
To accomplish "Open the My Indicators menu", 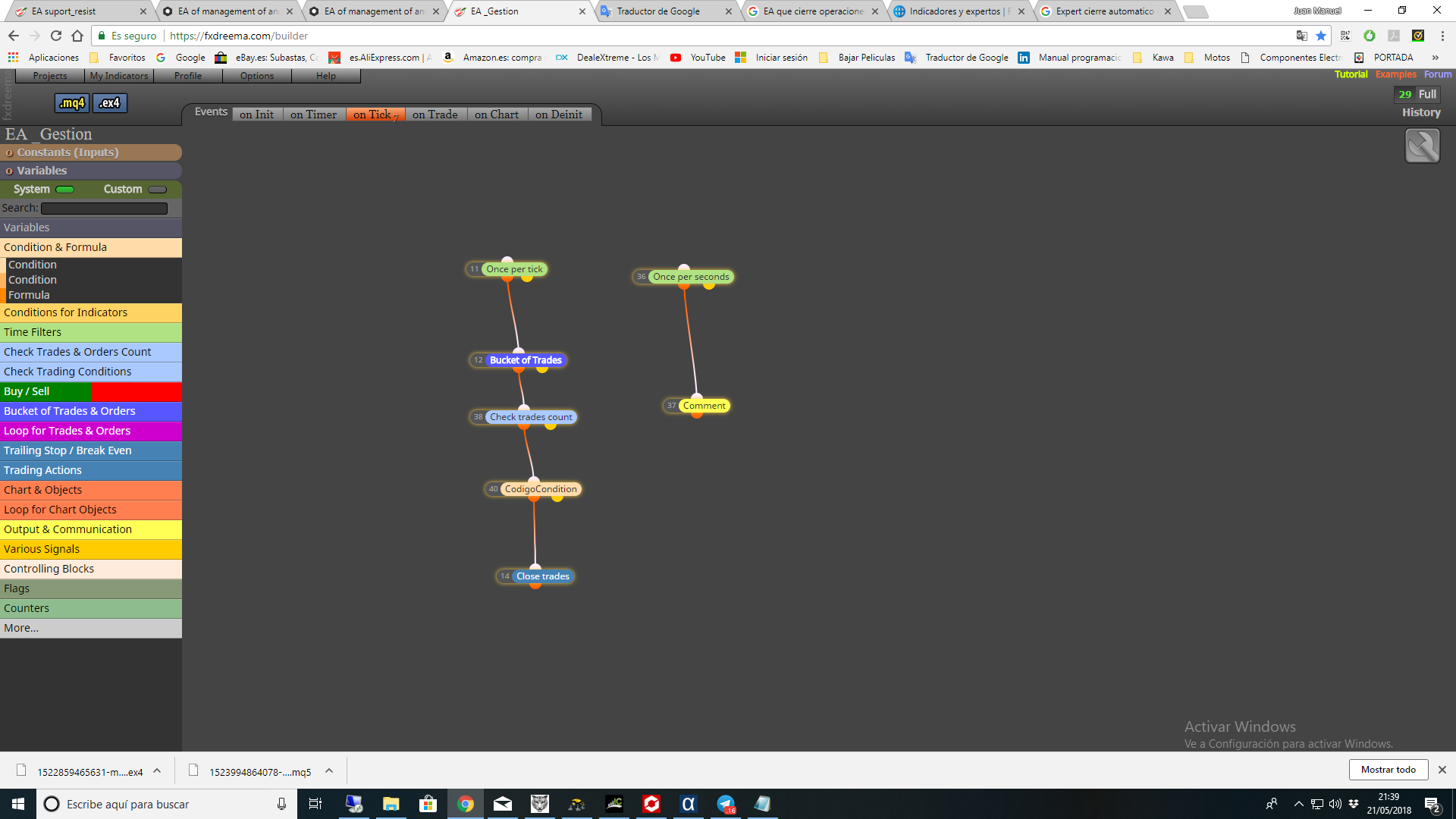I will [119, 76].
